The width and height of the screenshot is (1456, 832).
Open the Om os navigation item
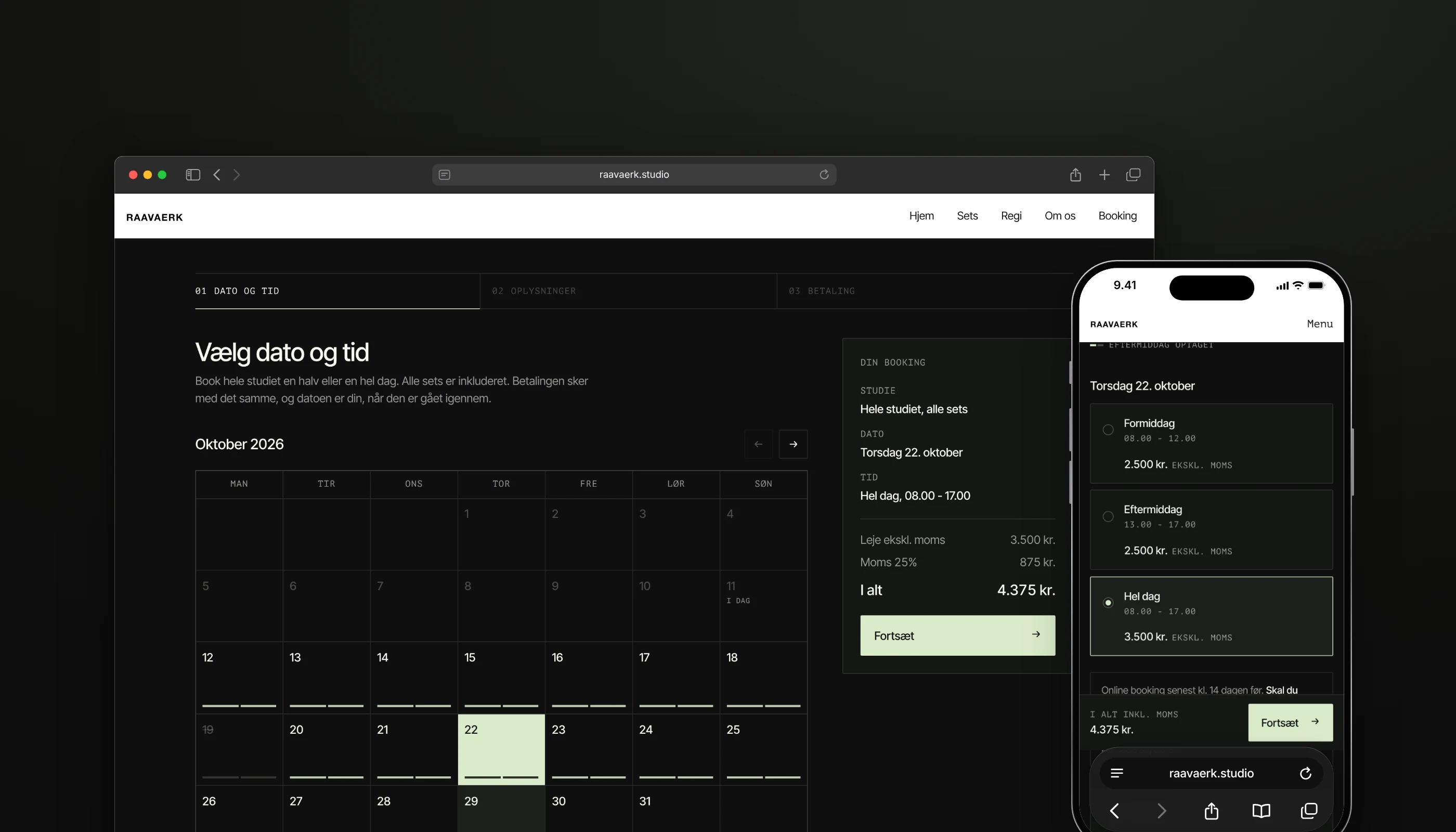1059,216
